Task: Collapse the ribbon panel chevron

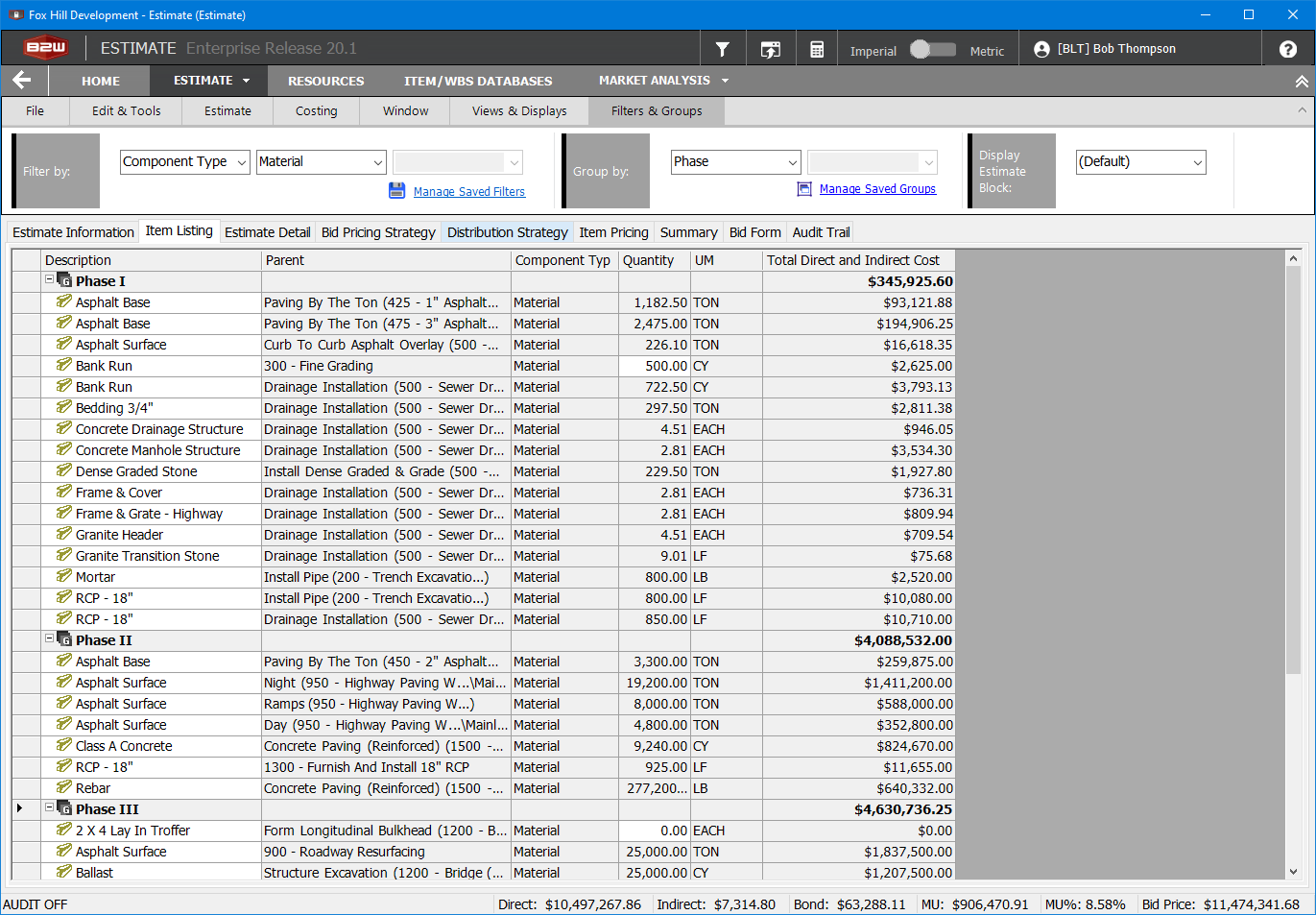Action: click(x=1302, y=110)
